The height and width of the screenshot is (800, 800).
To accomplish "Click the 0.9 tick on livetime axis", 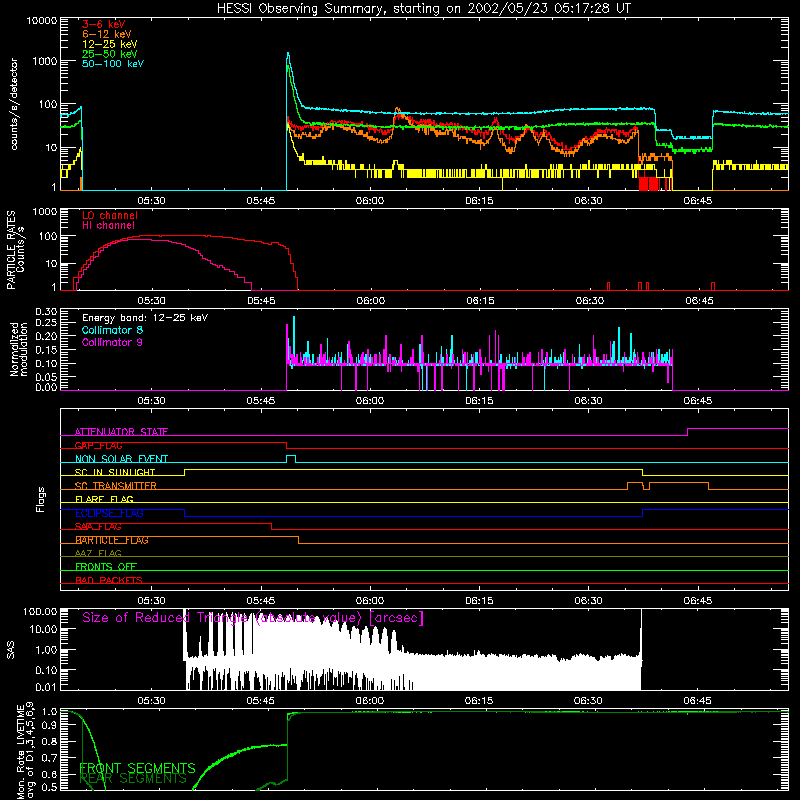I will click(49, 724).
